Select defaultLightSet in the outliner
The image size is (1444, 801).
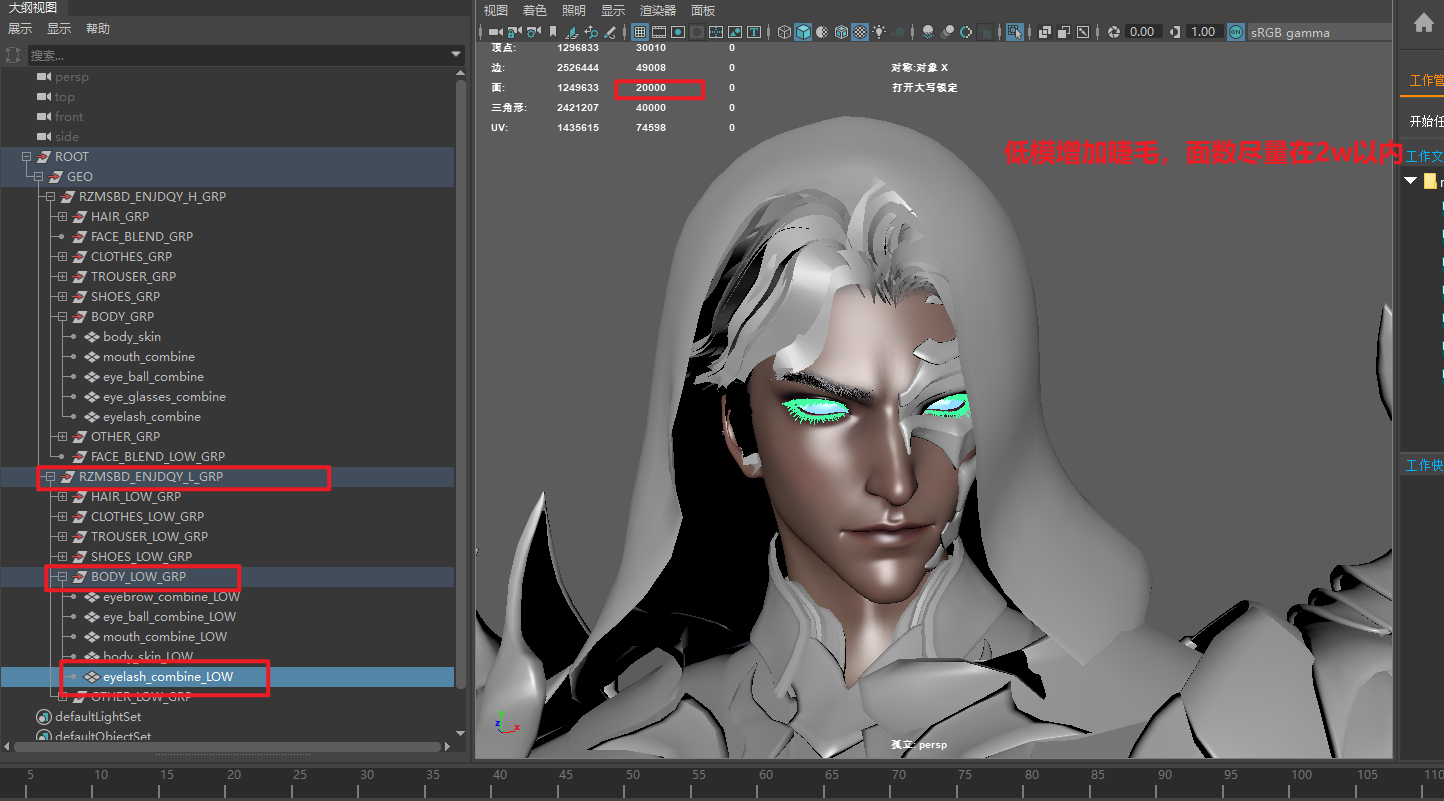pyautogui.click(x=98, y=717)
